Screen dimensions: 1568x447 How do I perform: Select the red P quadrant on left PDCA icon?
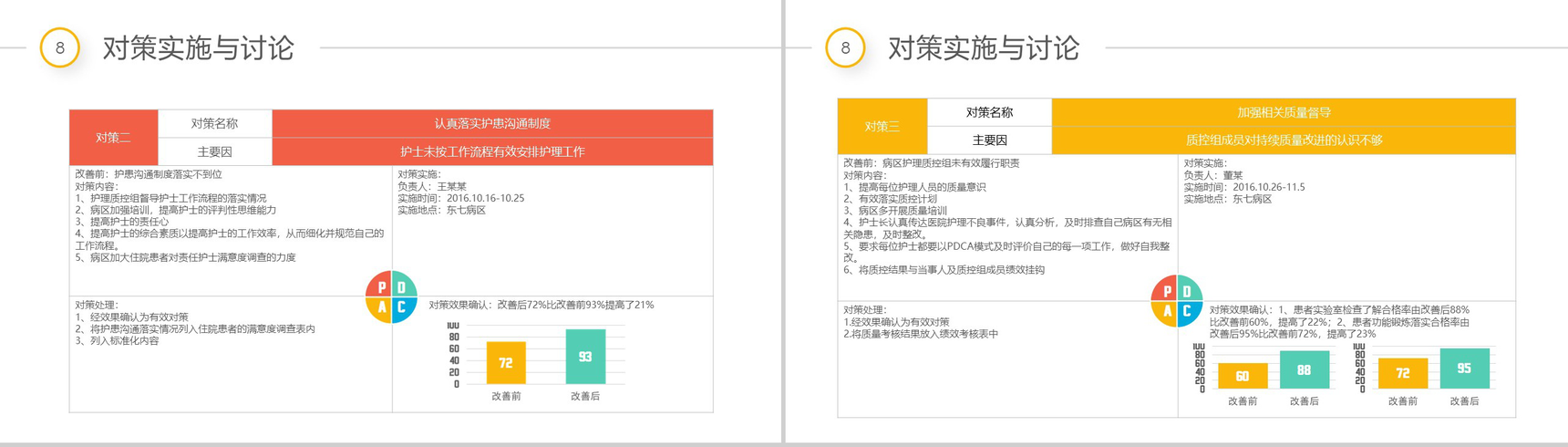379,285
